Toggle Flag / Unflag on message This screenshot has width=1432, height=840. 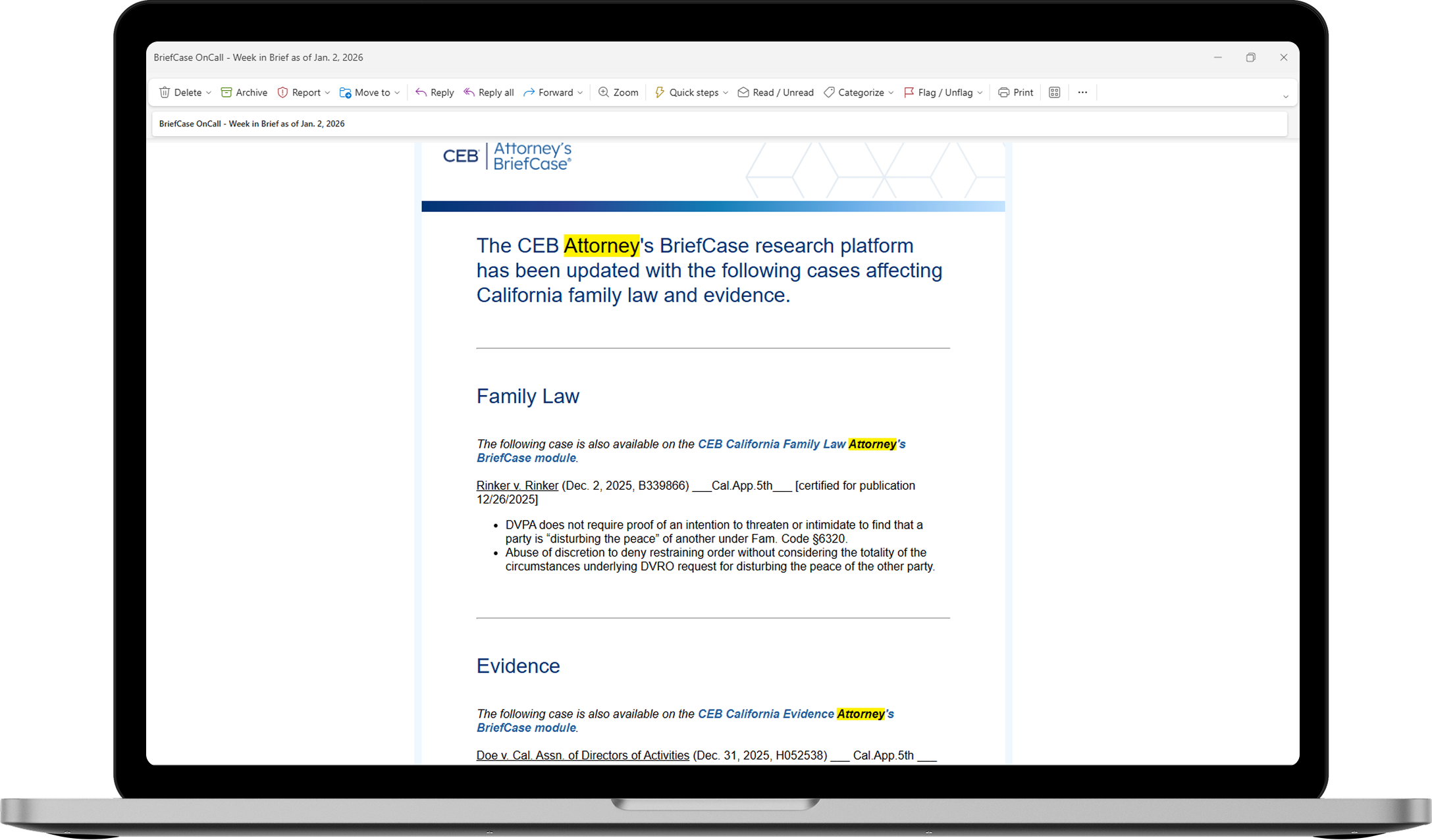[938, 93]
